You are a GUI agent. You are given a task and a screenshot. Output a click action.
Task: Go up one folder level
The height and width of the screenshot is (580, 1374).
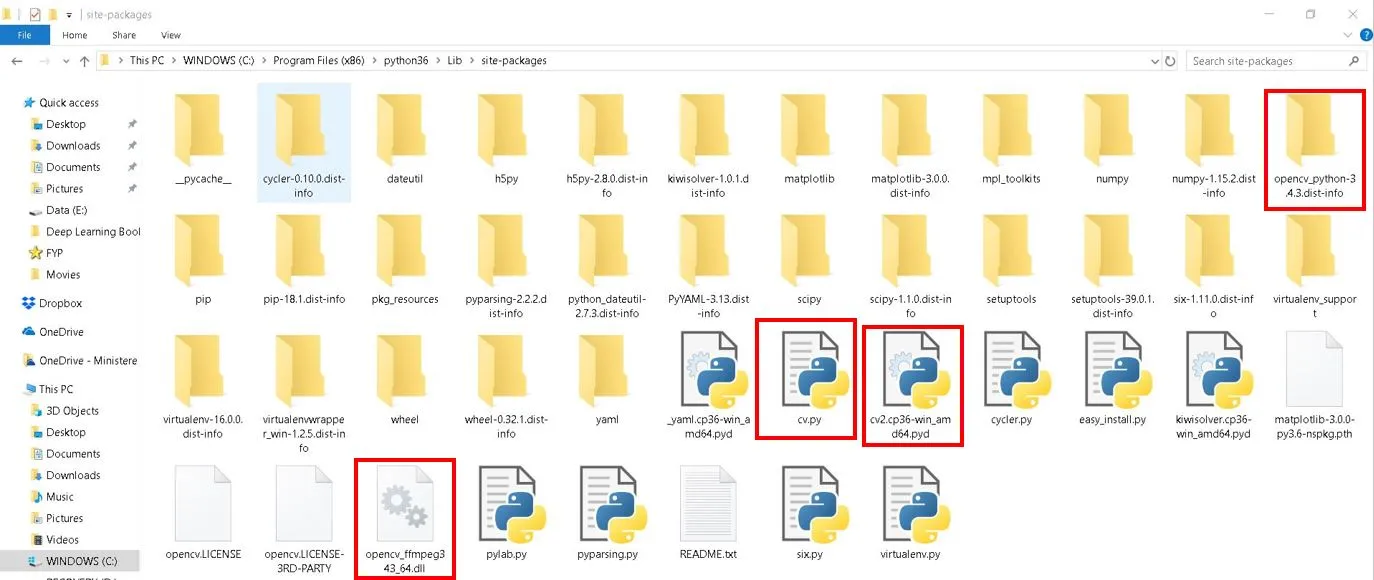click(84, 61)
